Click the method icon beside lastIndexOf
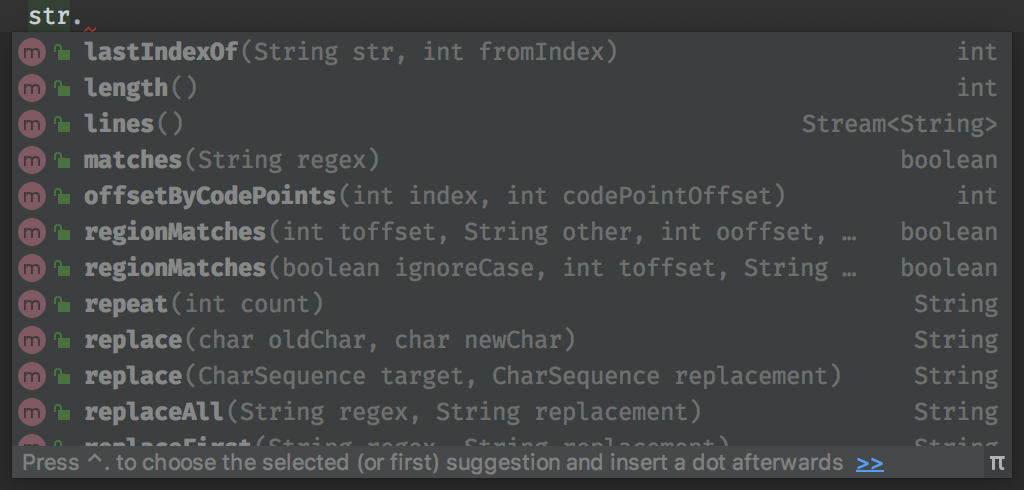This screenshot has width=1024, height=490. click(x=33, y=52)
